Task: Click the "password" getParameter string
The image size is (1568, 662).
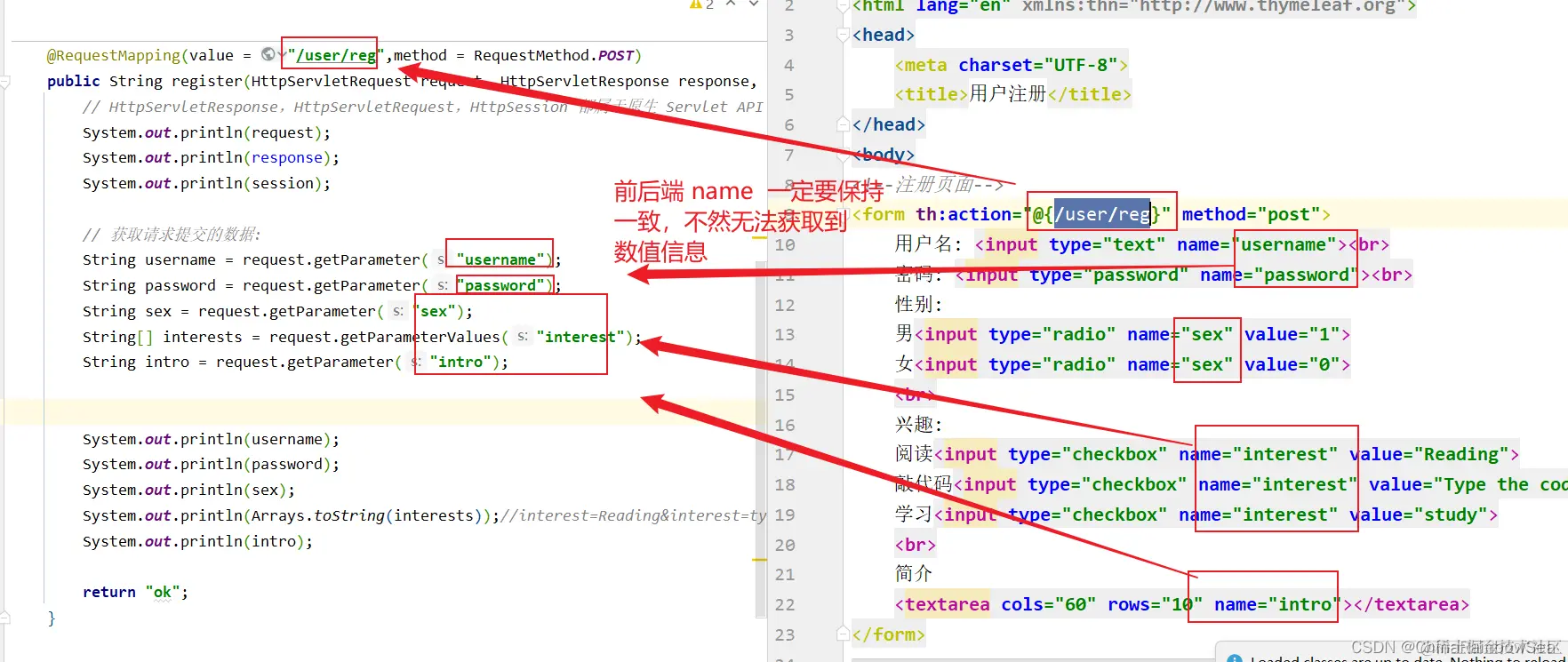Action: point(500,285)
